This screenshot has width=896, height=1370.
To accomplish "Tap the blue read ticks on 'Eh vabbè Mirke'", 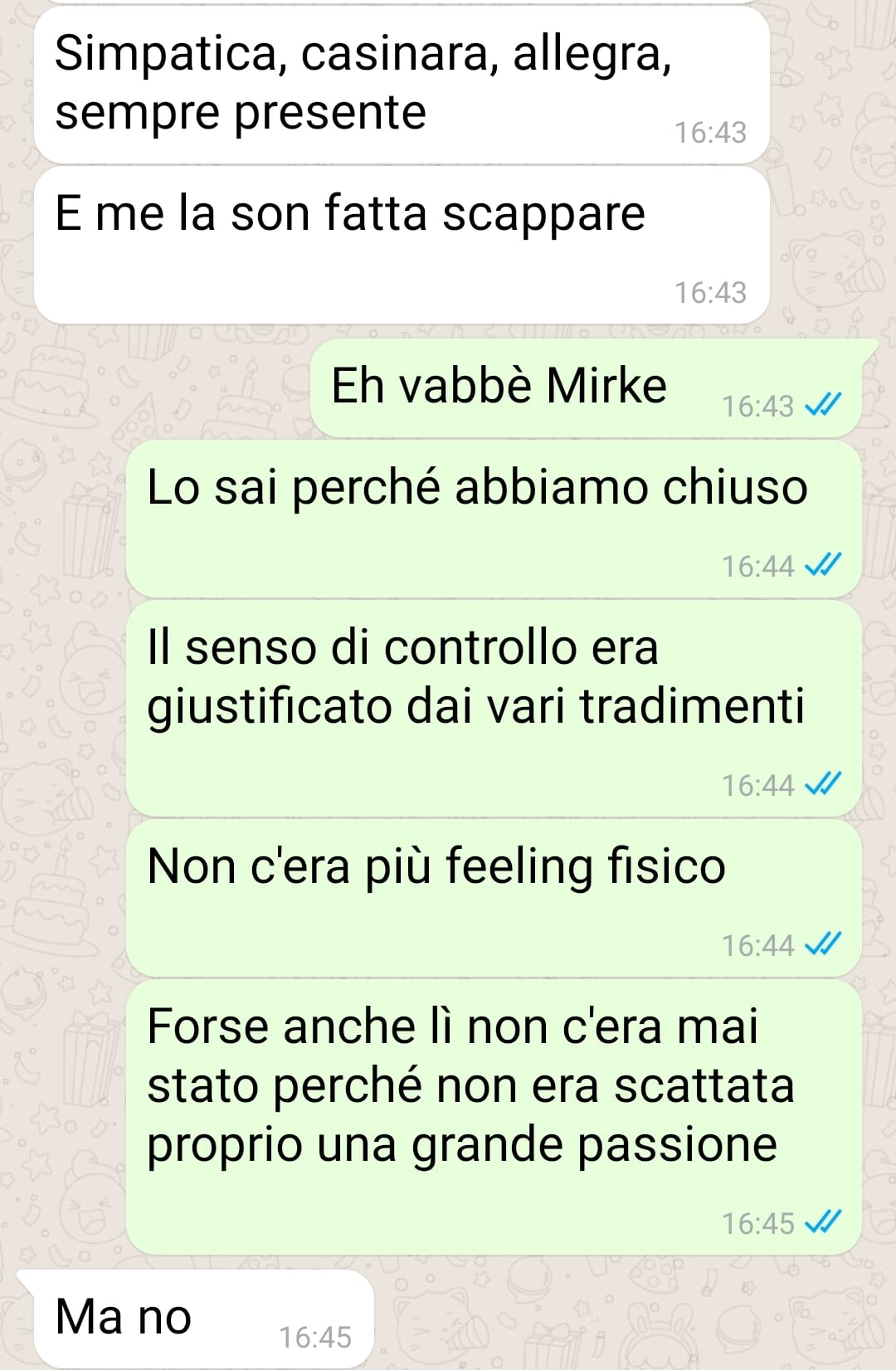I will pos(824,405).
